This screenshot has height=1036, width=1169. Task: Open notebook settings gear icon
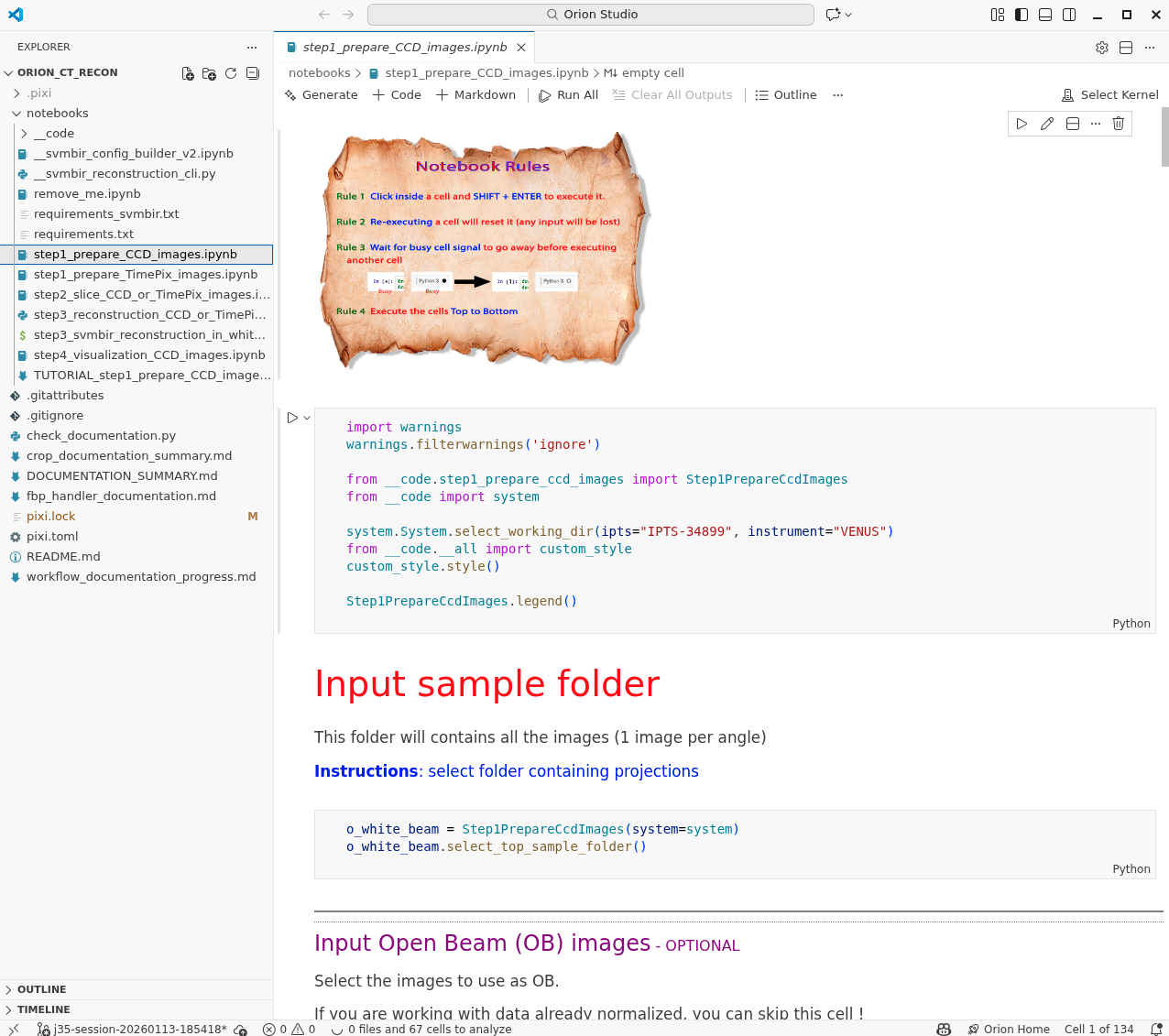1102,48
